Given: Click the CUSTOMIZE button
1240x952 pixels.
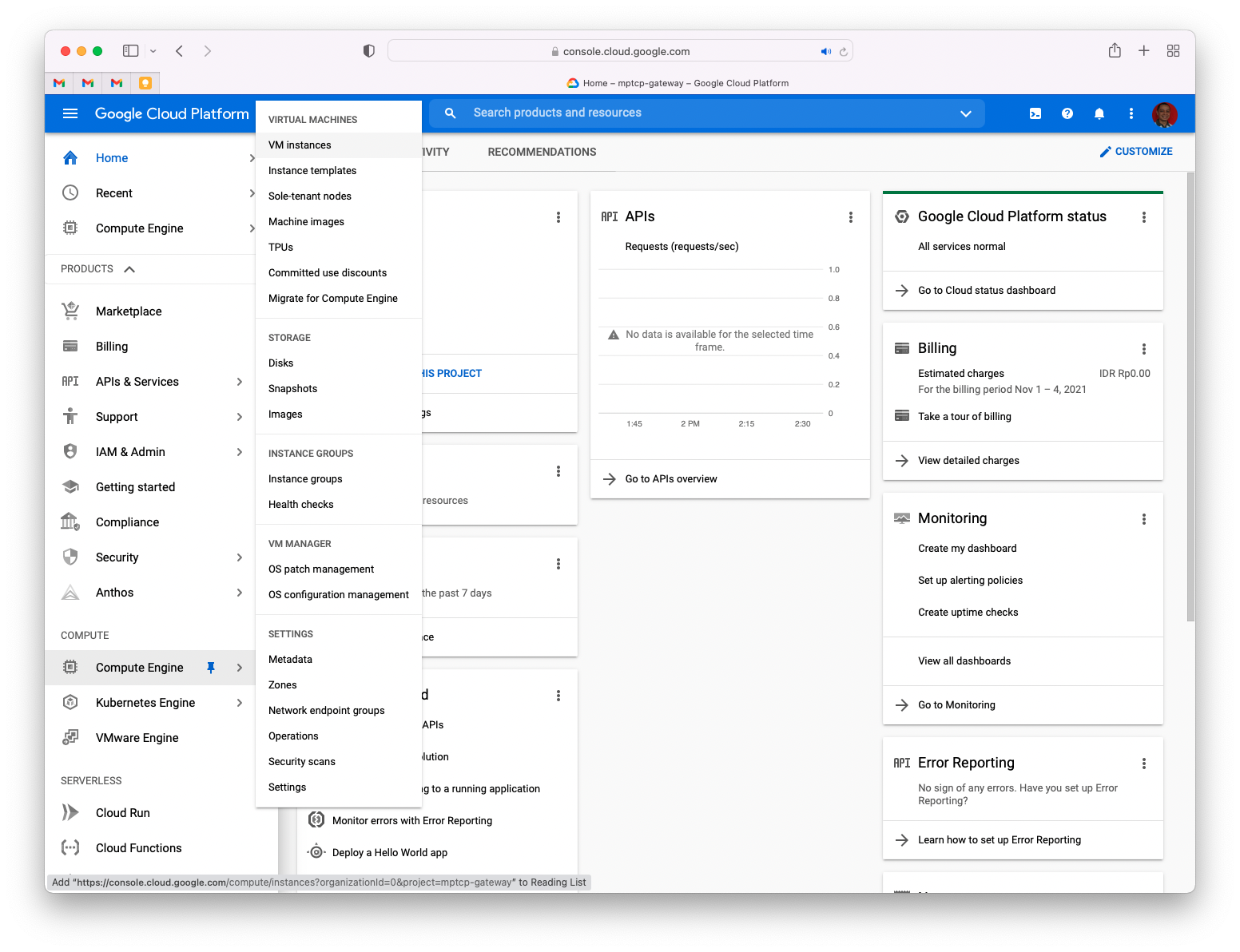Looking at the screenshot, I should pos(1136,152).
